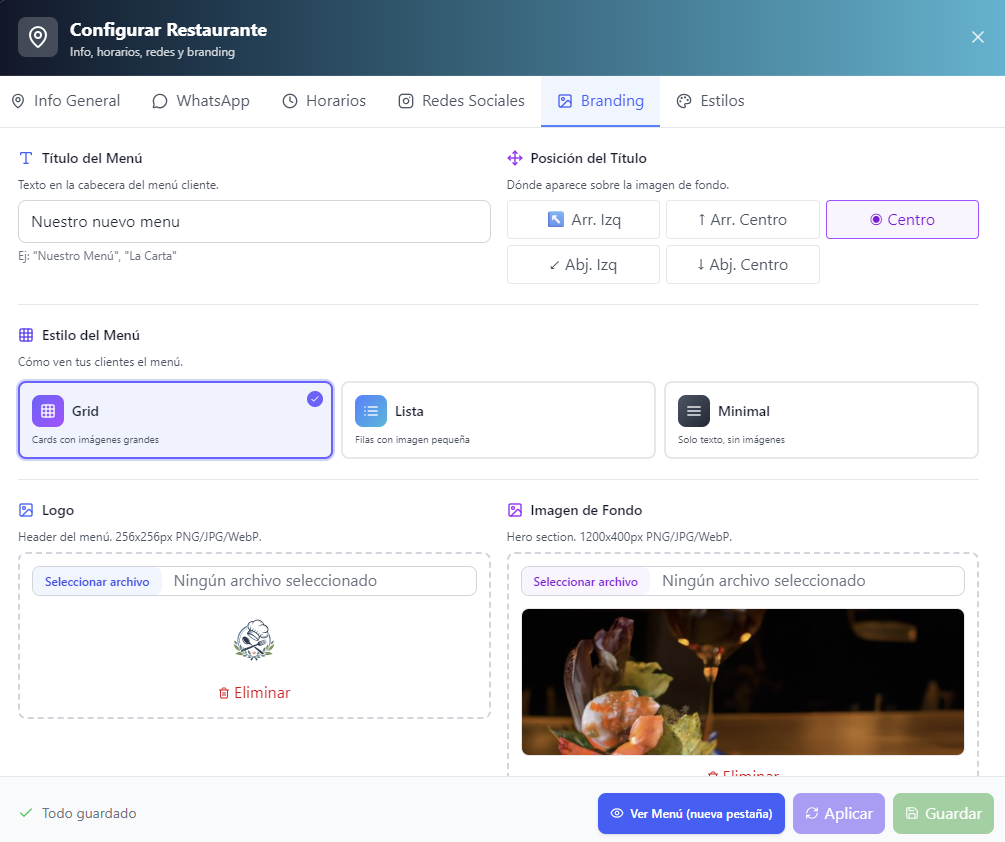
Task: Click the "Nuestro nuevo menu" title field
Action: 254,221
